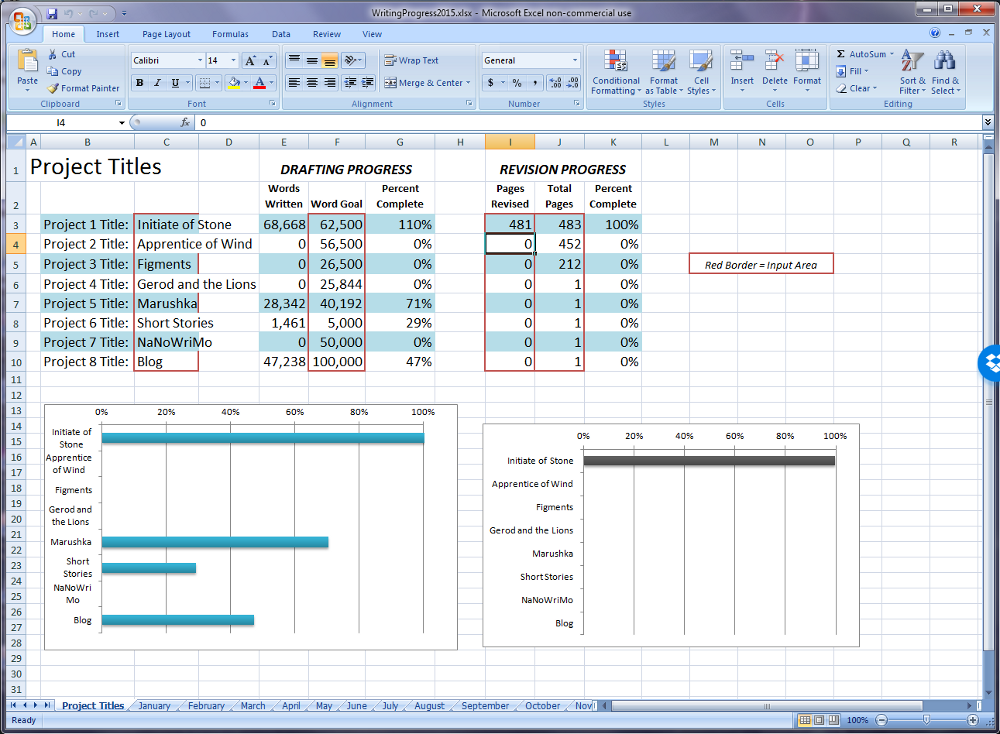Click the Percent Style icon
This screenshot has height=734, width=1000.
[516, 83]
